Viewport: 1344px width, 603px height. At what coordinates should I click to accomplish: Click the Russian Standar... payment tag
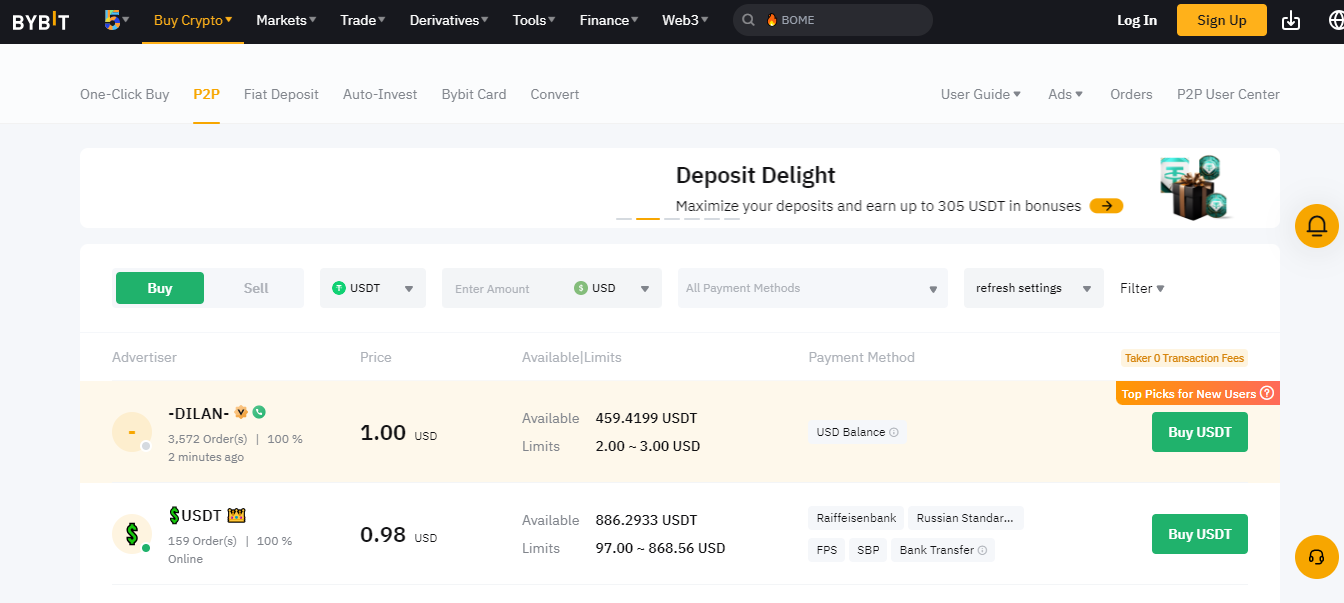(966, 518)
